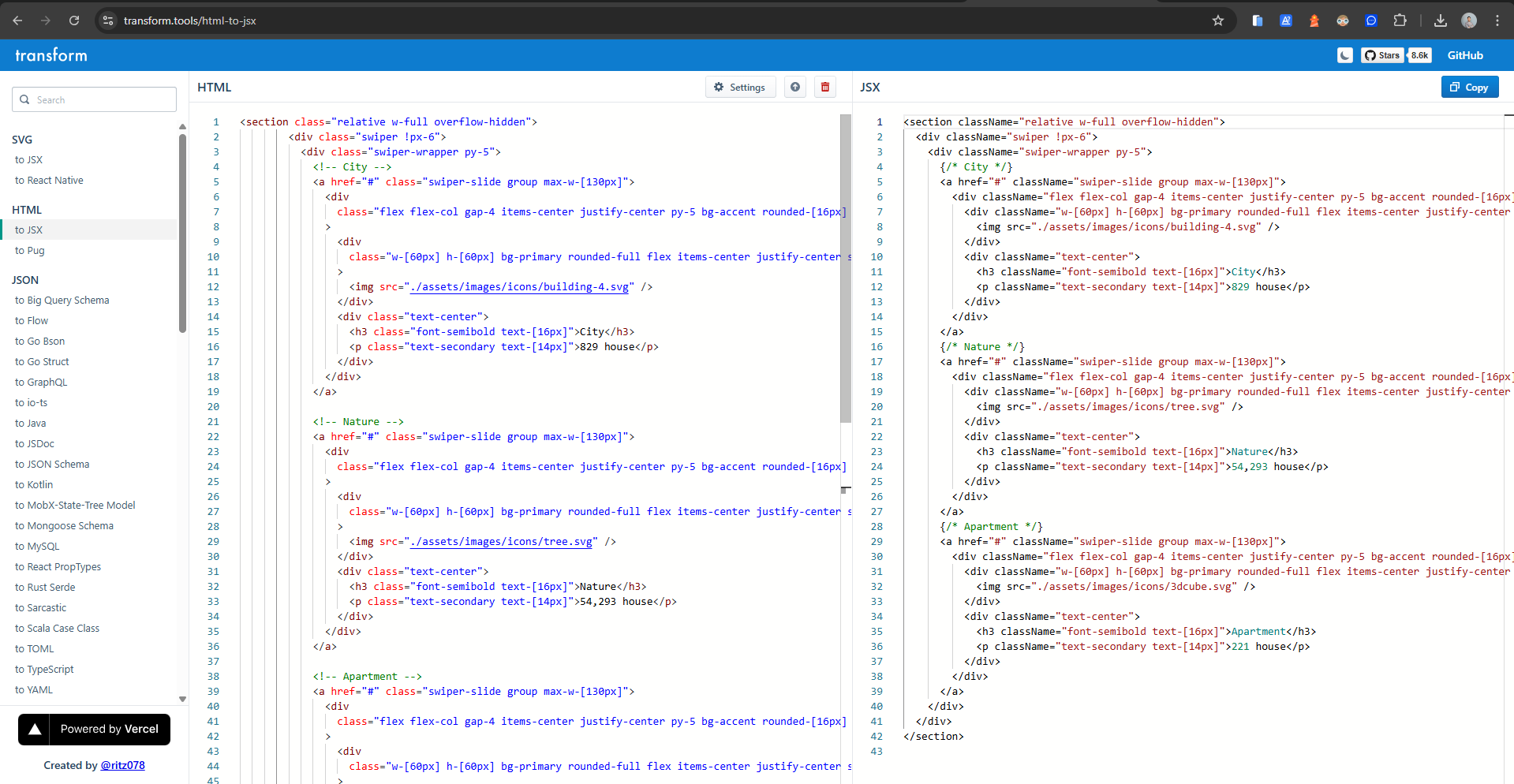
Task: Click sidebar scroll down arrow
Action: coord(182,699)
